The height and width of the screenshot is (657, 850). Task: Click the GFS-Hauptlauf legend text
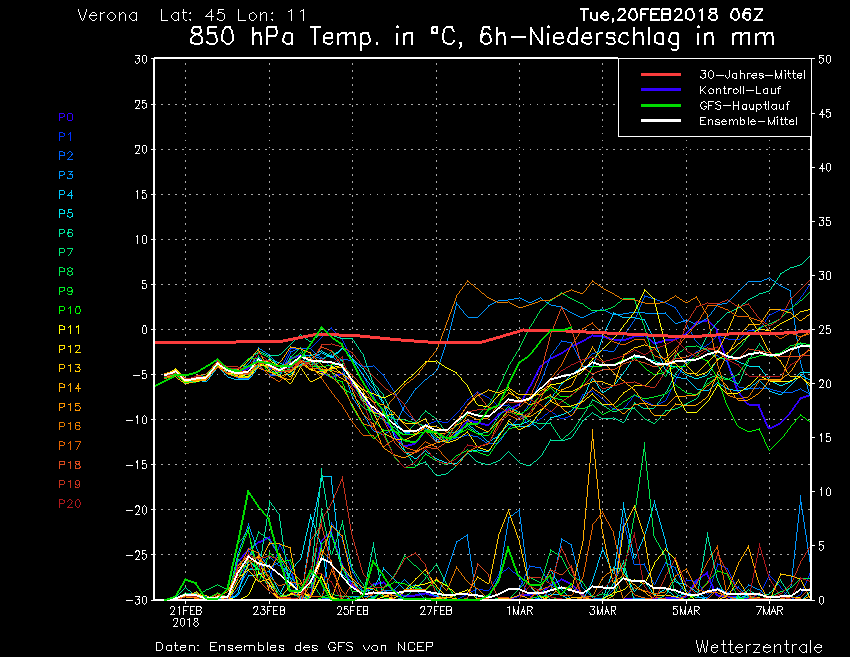pos(744,106)
